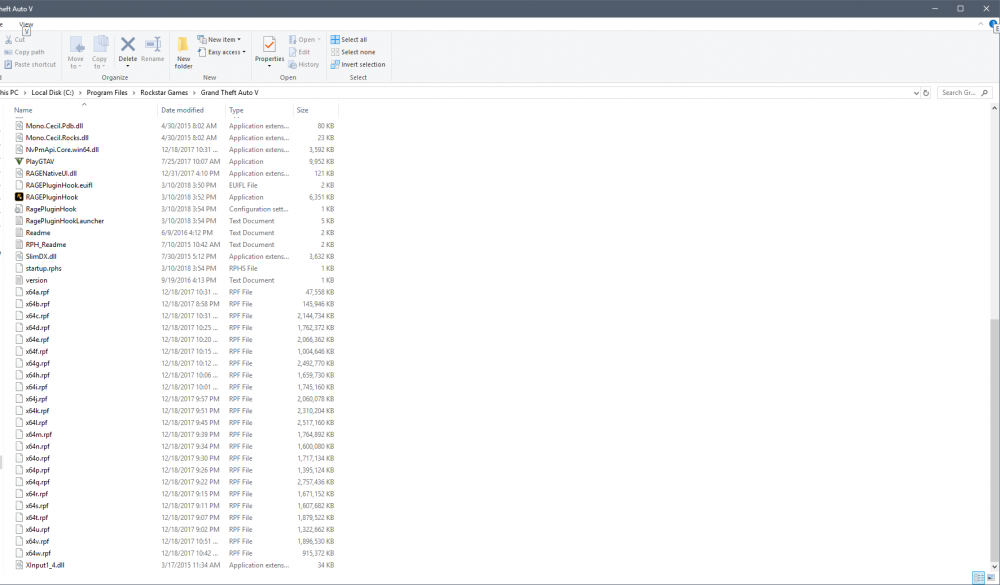Select Mono.Cecil.Rocks.dll
This screenshot has height=585, width=1000.
tap(57, 138)
